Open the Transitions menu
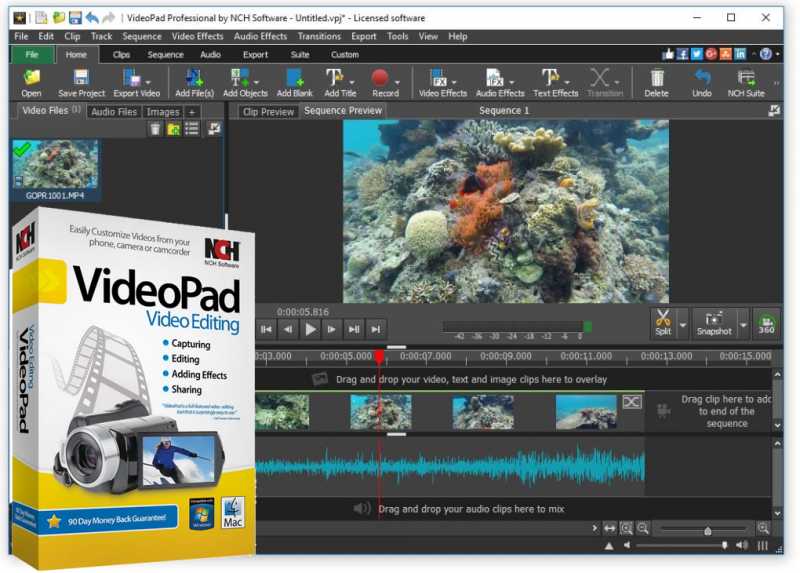This screenshot has width=800, height=573. (319, 36)
